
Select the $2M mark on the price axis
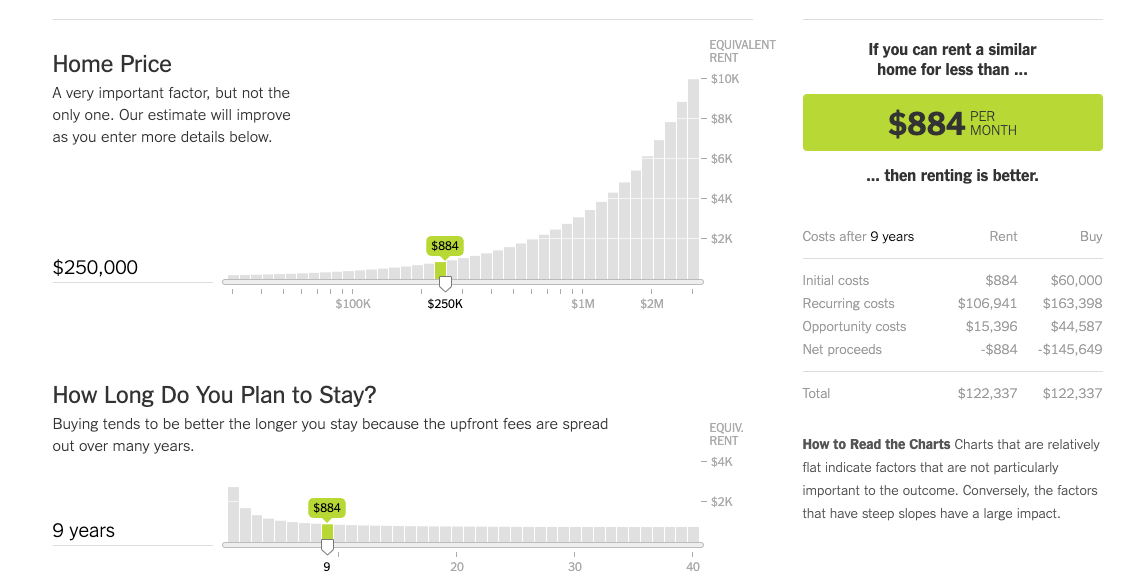[x=652, y=303]
